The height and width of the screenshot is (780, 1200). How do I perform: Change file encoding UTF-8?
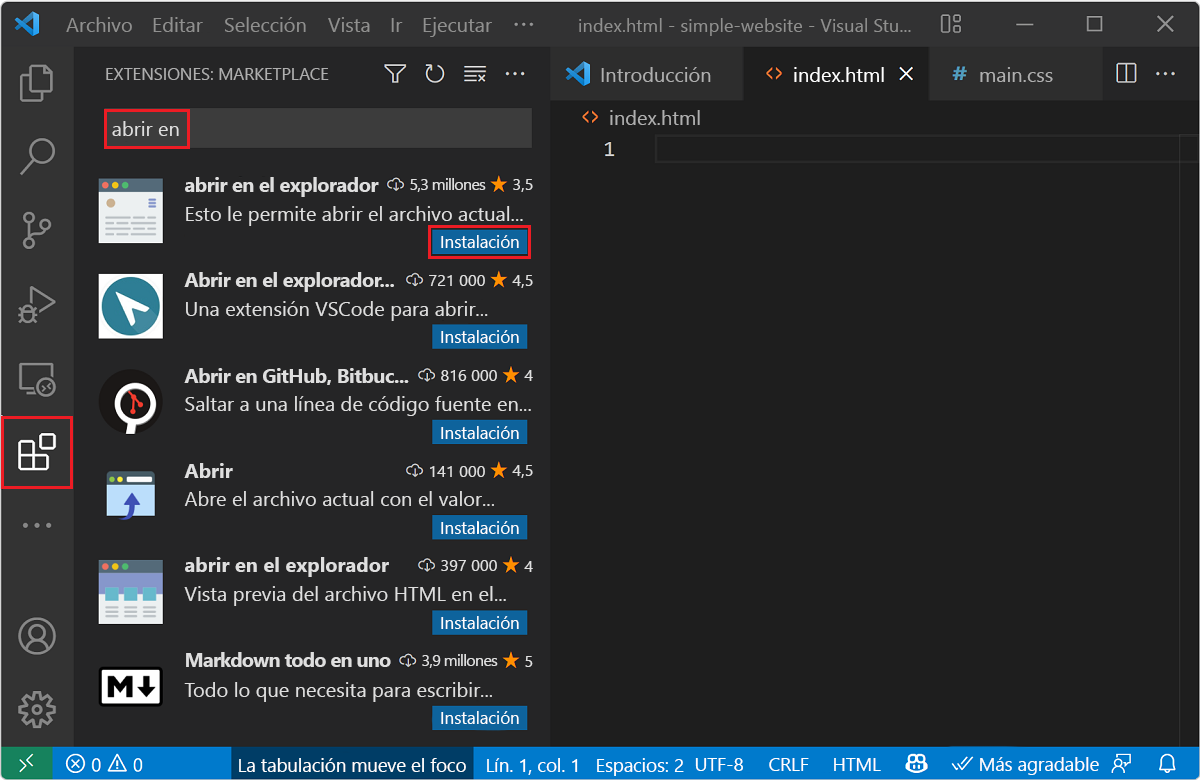(719, 765)
